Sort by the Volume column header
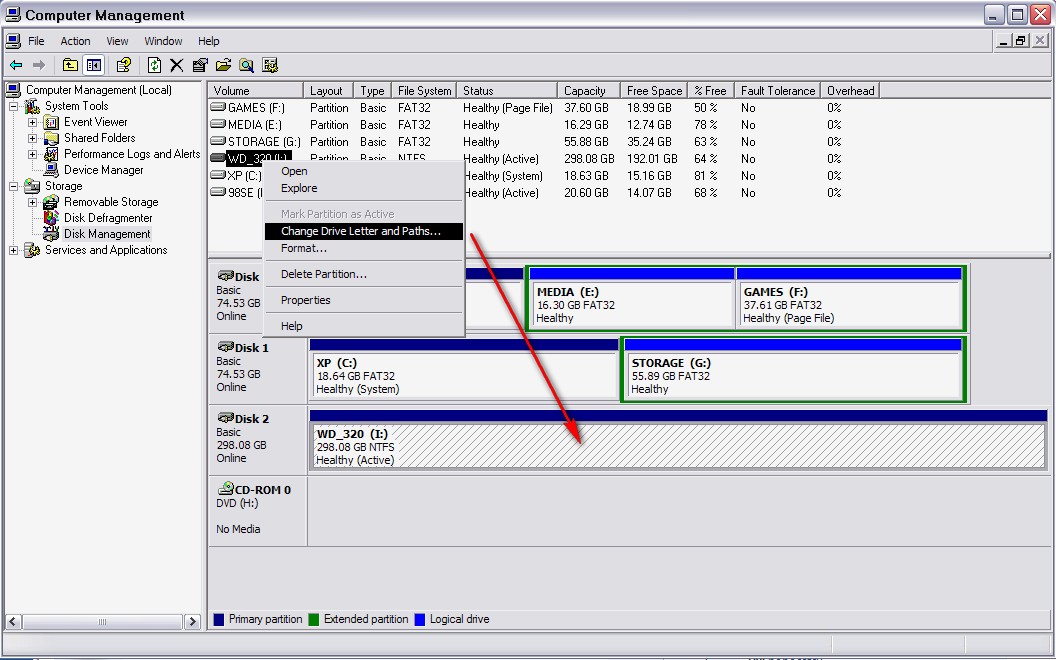Viewport: 1056px width, 660px height. 256,90
